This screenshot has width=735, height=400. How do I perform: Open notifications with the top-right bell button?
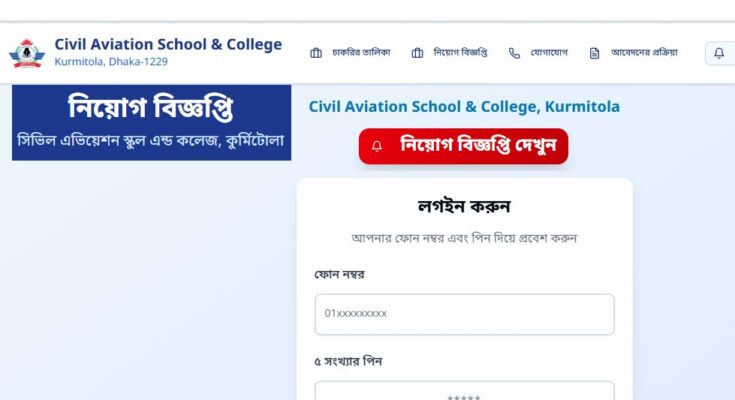coord(720,53)
